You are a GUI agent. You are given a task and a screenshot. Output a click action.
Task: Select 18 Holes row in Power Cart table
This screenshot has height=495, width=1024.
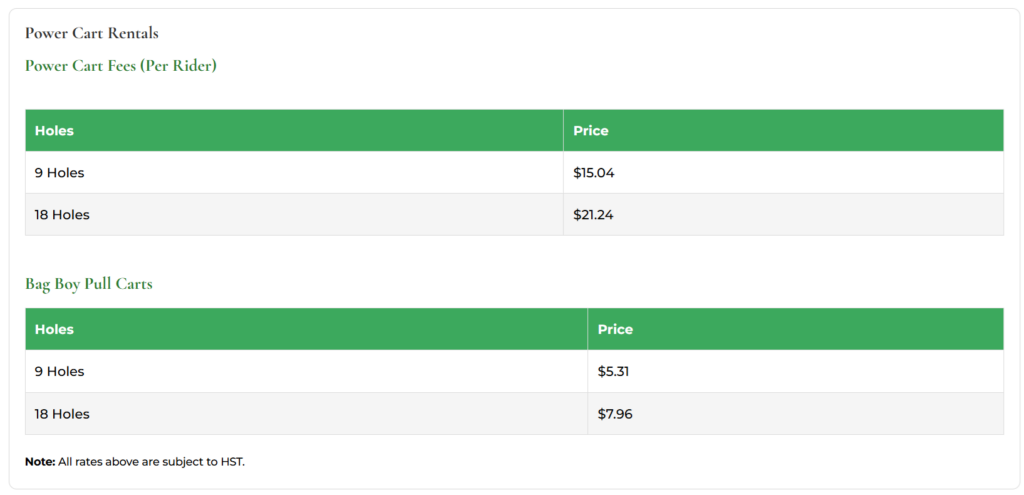tap(62, 215)
